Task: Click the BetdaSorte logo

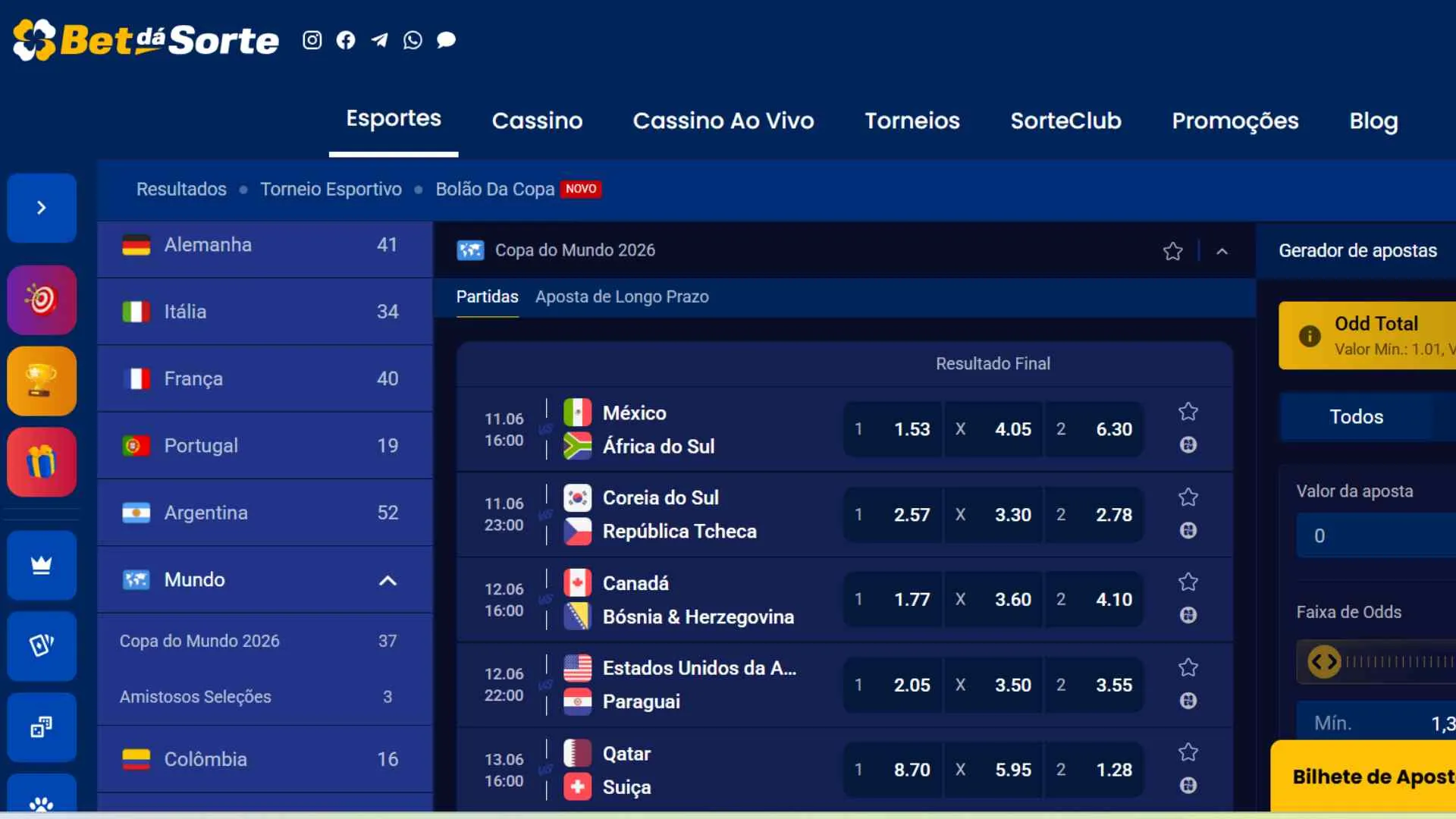Action: click(x=146, y=39)
